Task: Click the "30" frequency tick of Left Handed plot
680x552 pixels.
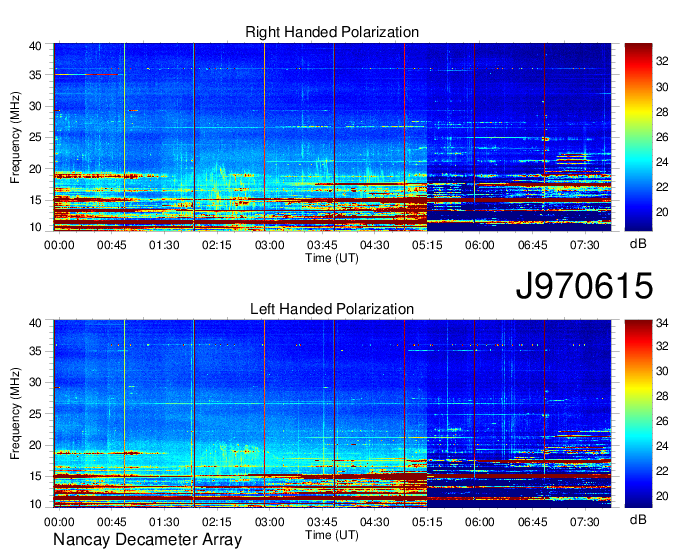Action: (x=36, y=382)
